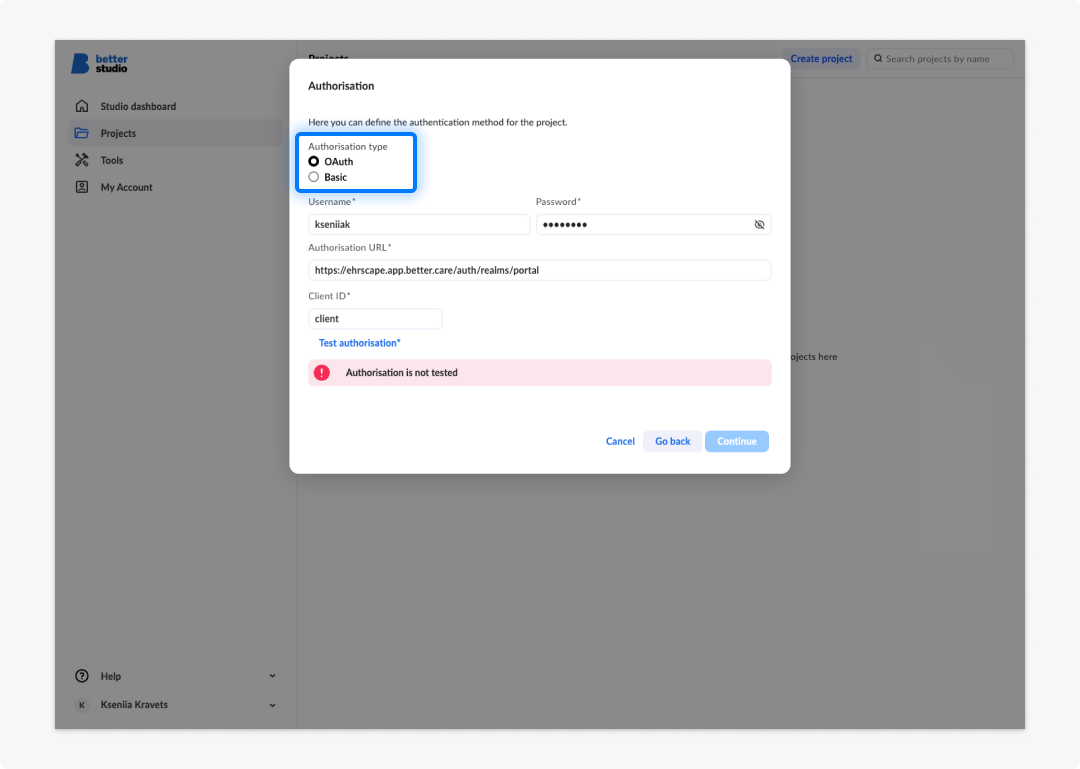Screen dimensions: 1080x769
Task: Click the Cancel button
Action: 620,441
